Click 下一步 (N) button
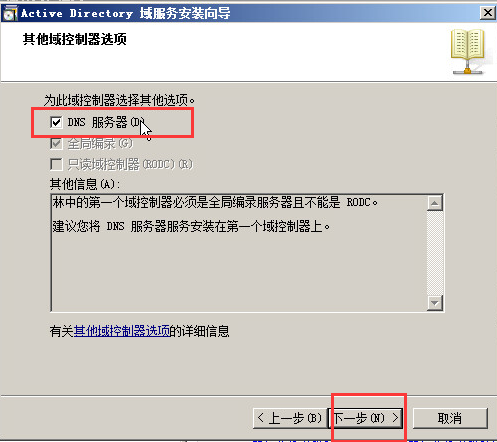The image size is (497, 442). pos(366,418)
